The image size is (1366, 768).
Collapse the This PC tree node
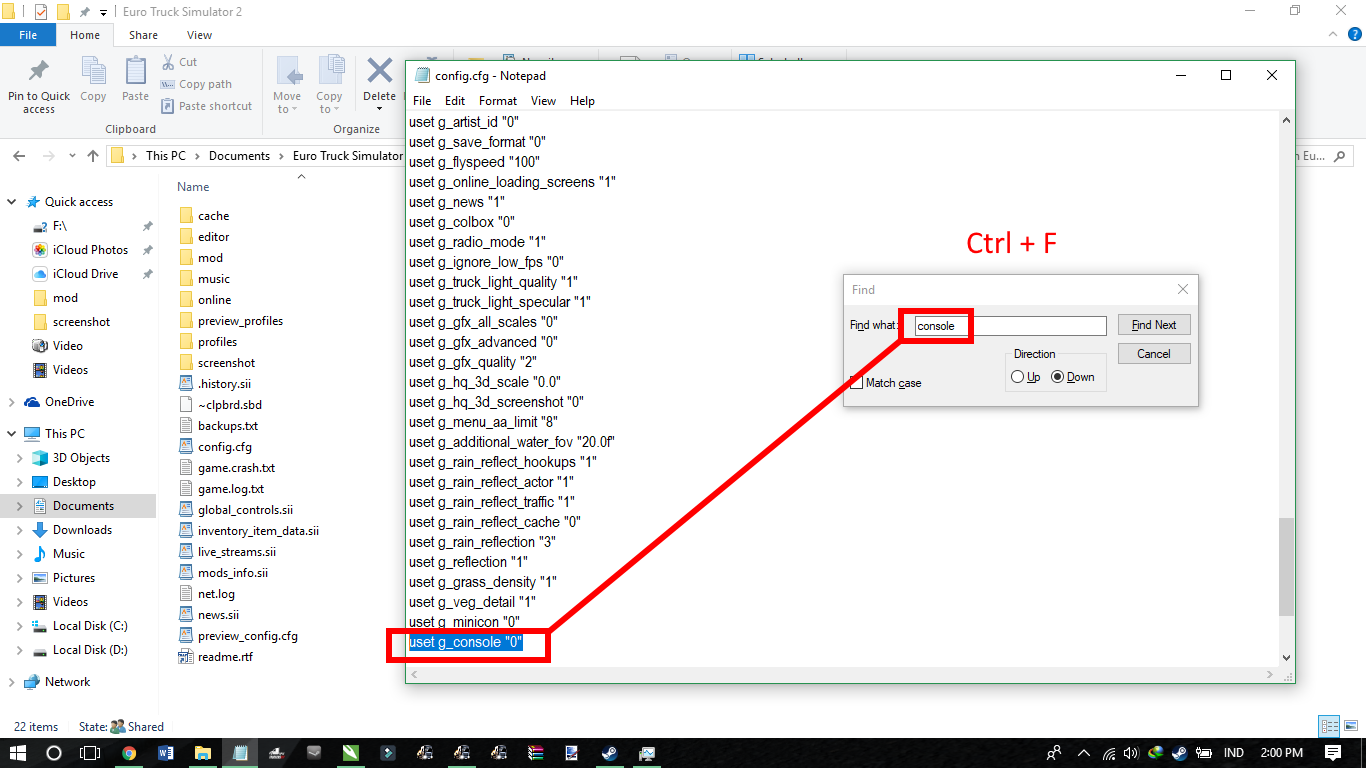click(12, 434)
